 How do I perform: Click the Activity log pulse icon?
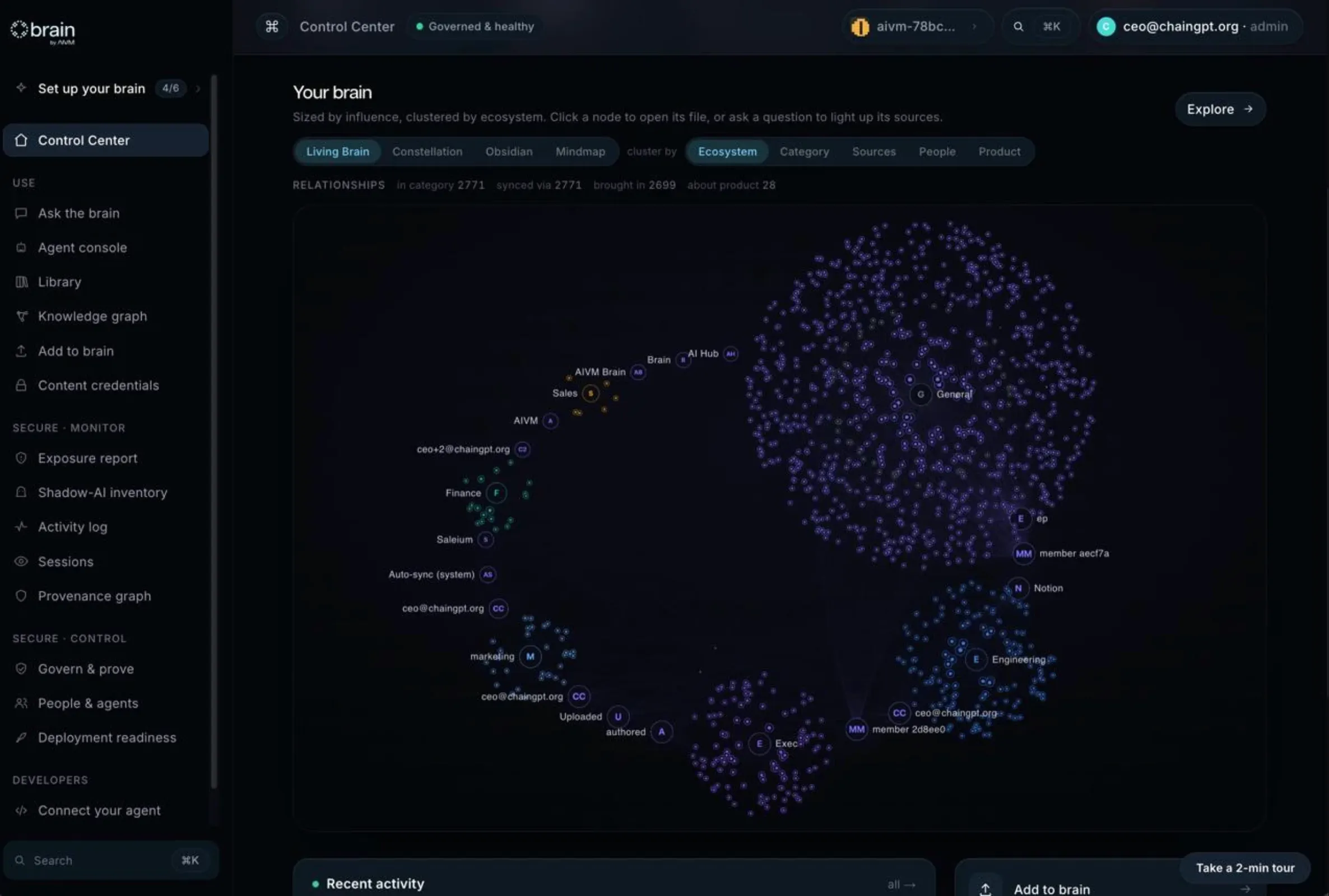(x=21, y=526)
